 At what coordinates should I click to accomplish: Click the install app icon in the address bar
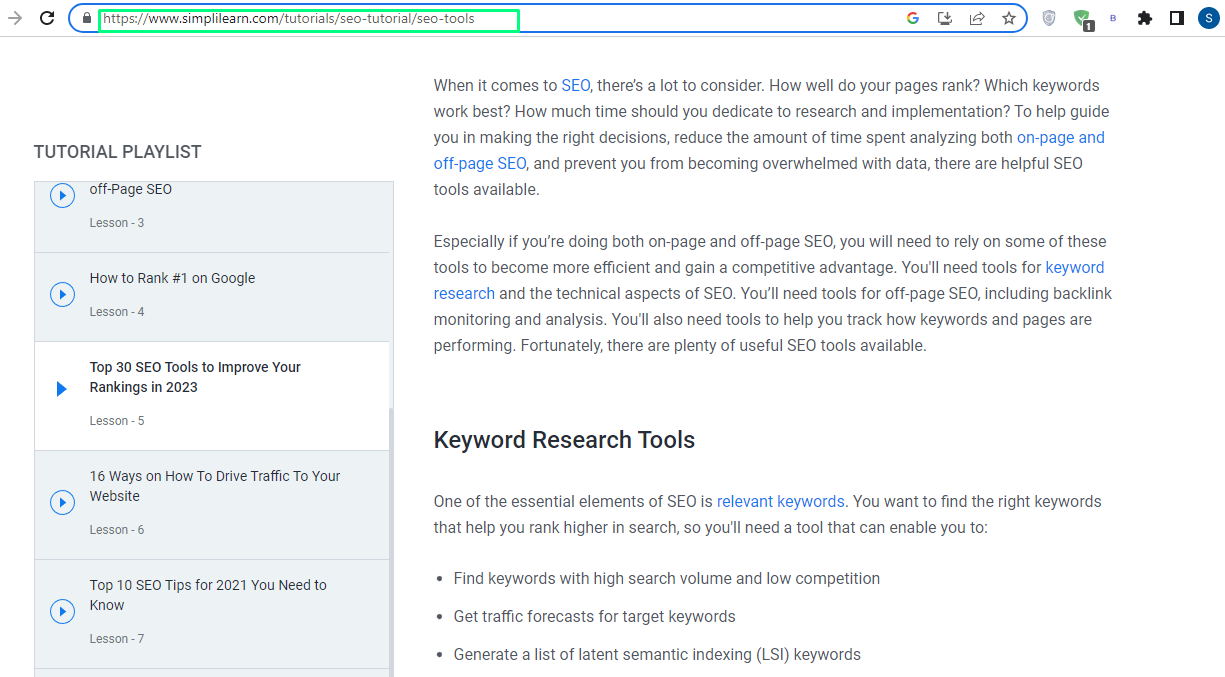945,18
